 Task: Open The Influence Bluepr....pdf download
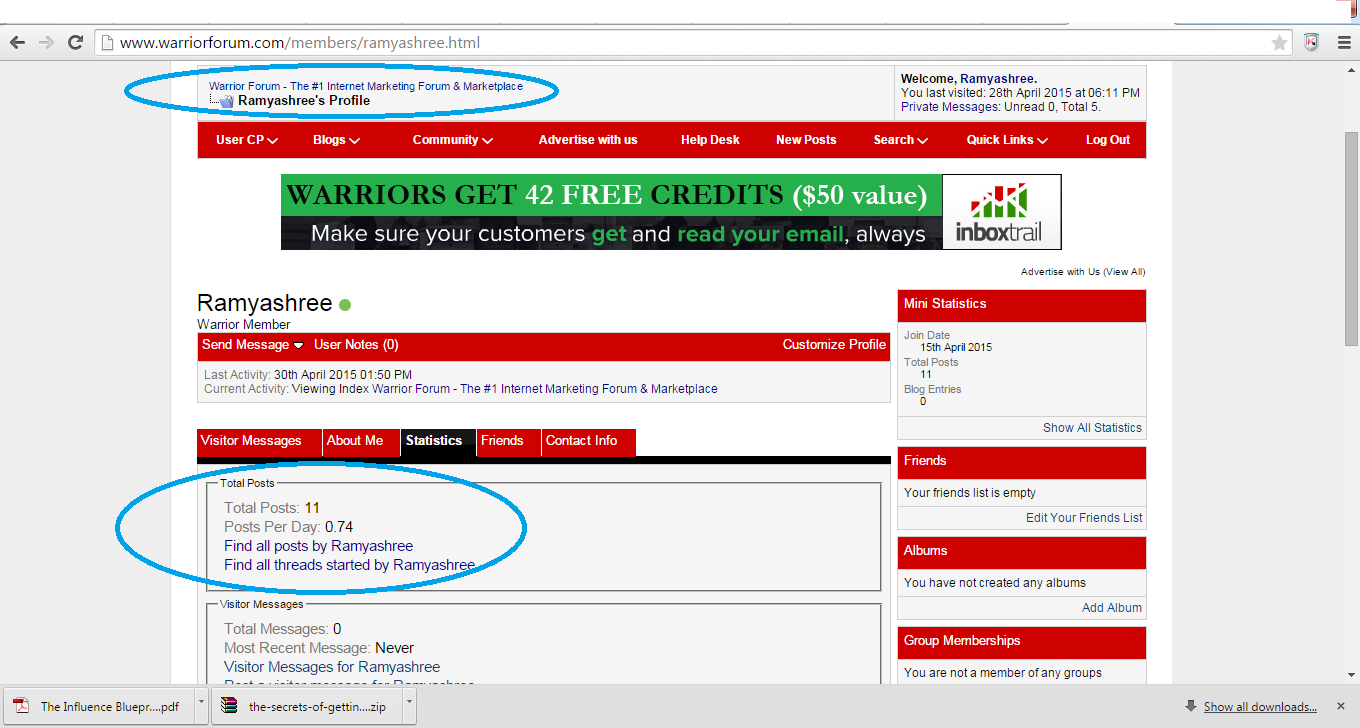tap(100, 706)
